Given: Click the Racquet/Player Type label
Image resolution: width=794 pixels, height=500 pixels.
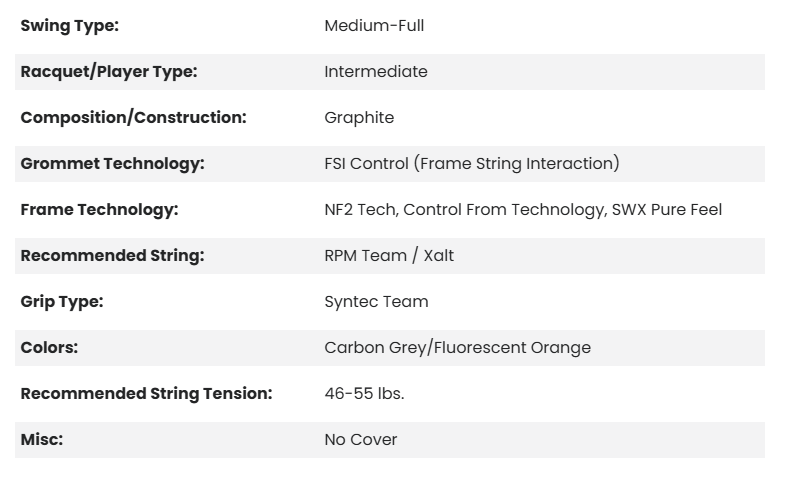Looking at the screenshot, I should [x=109, y=72].
